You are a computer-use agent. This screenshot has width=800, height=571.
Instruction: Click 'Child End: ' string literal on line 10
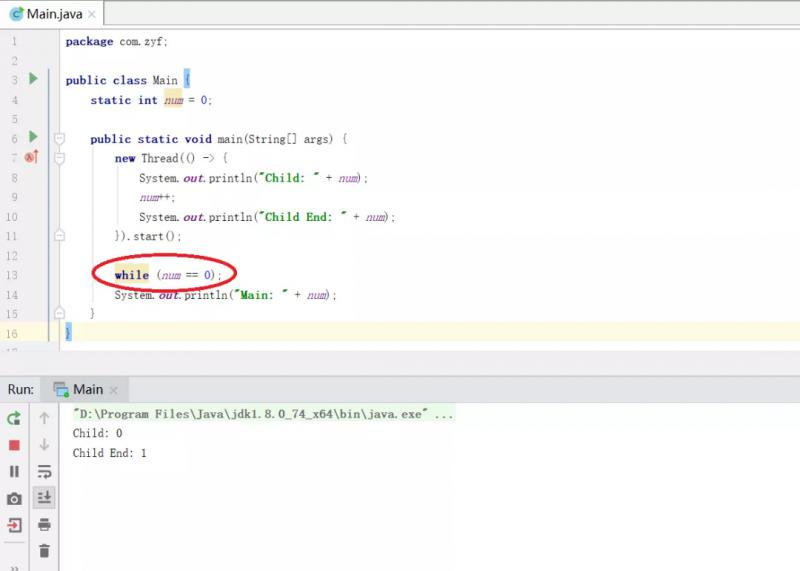click(x=303, y=217)
